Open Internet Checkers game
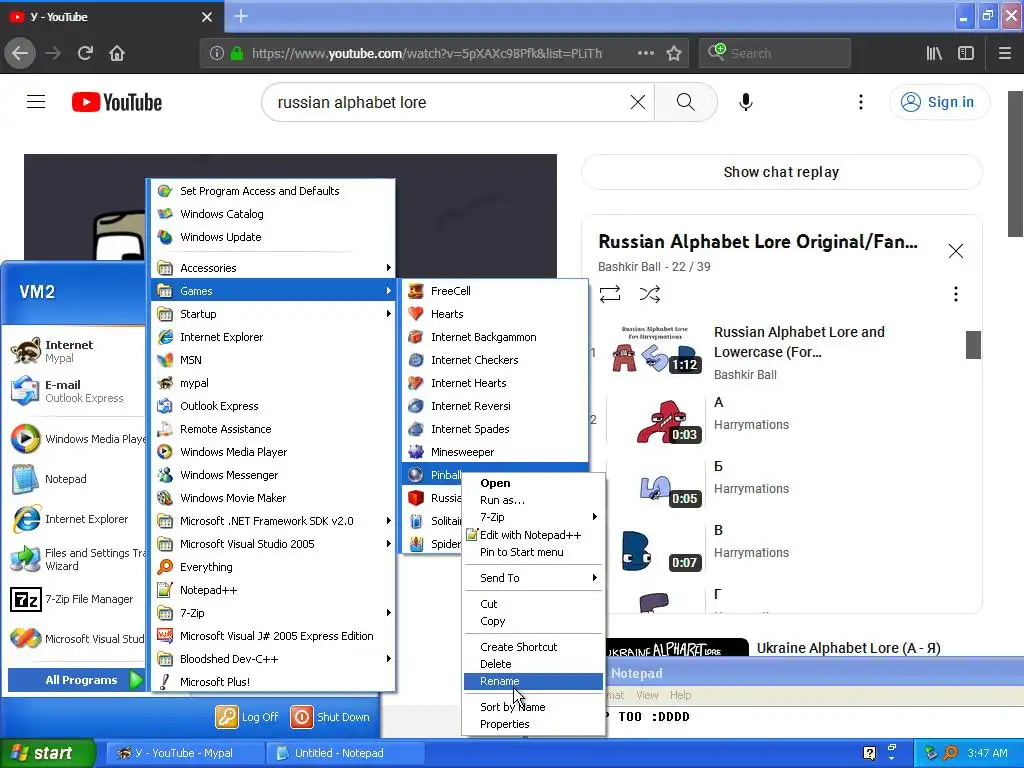This screenshot has height=768, width=1024. click(495, 360)
